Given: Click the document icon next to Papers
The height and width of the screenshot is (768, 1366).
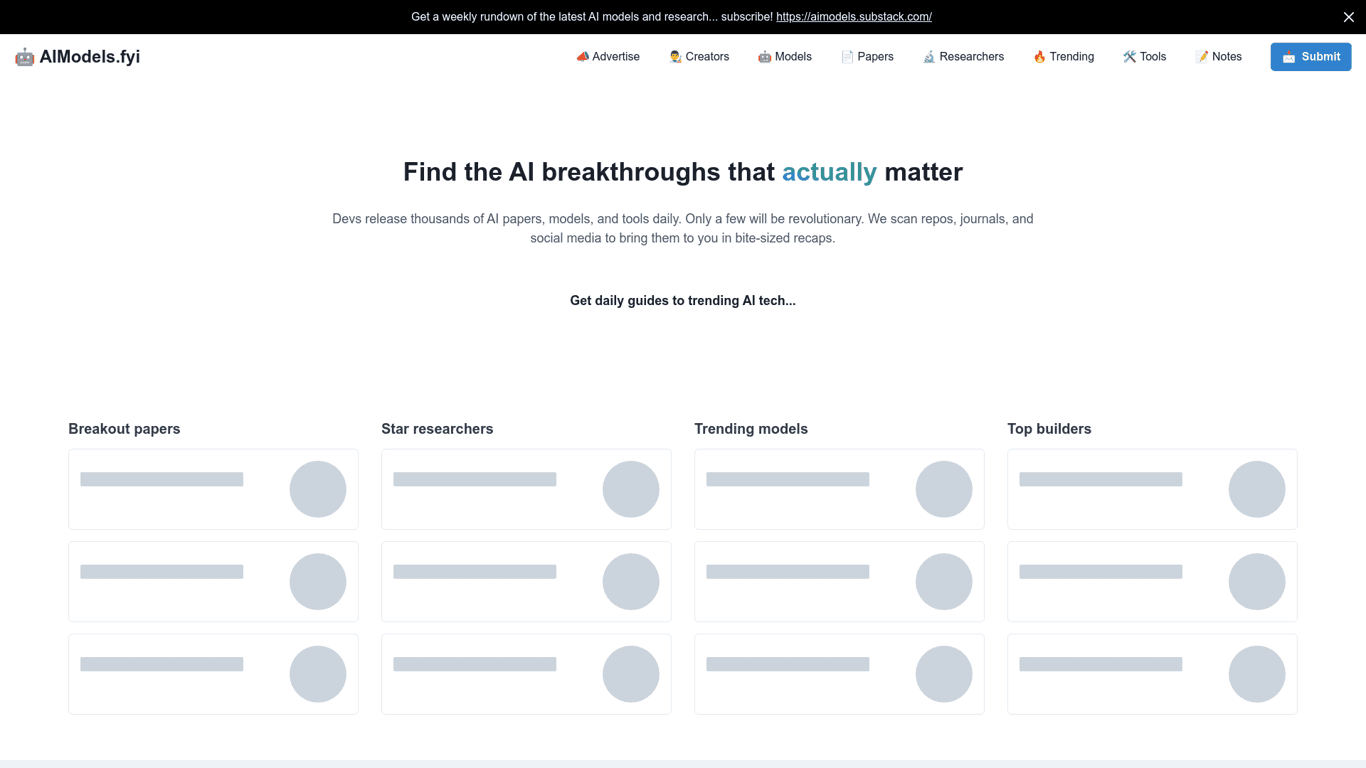Looking at the screenshot, I should (847, 57).
